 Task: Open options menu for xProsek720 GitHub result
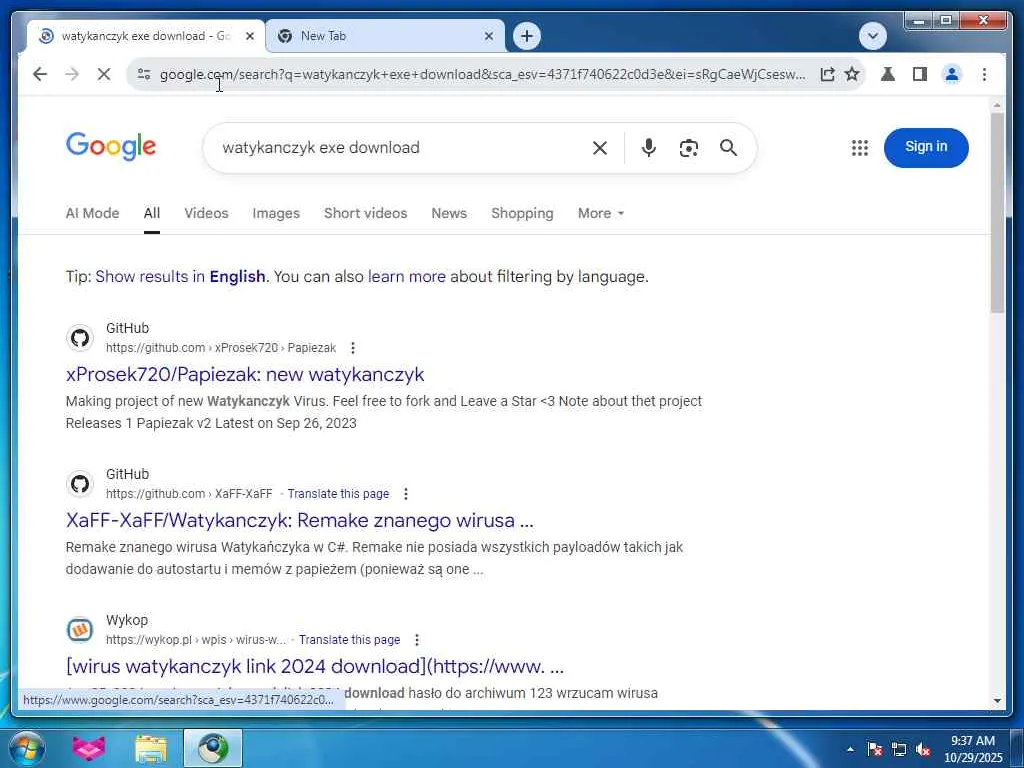(x=353, y=348)
